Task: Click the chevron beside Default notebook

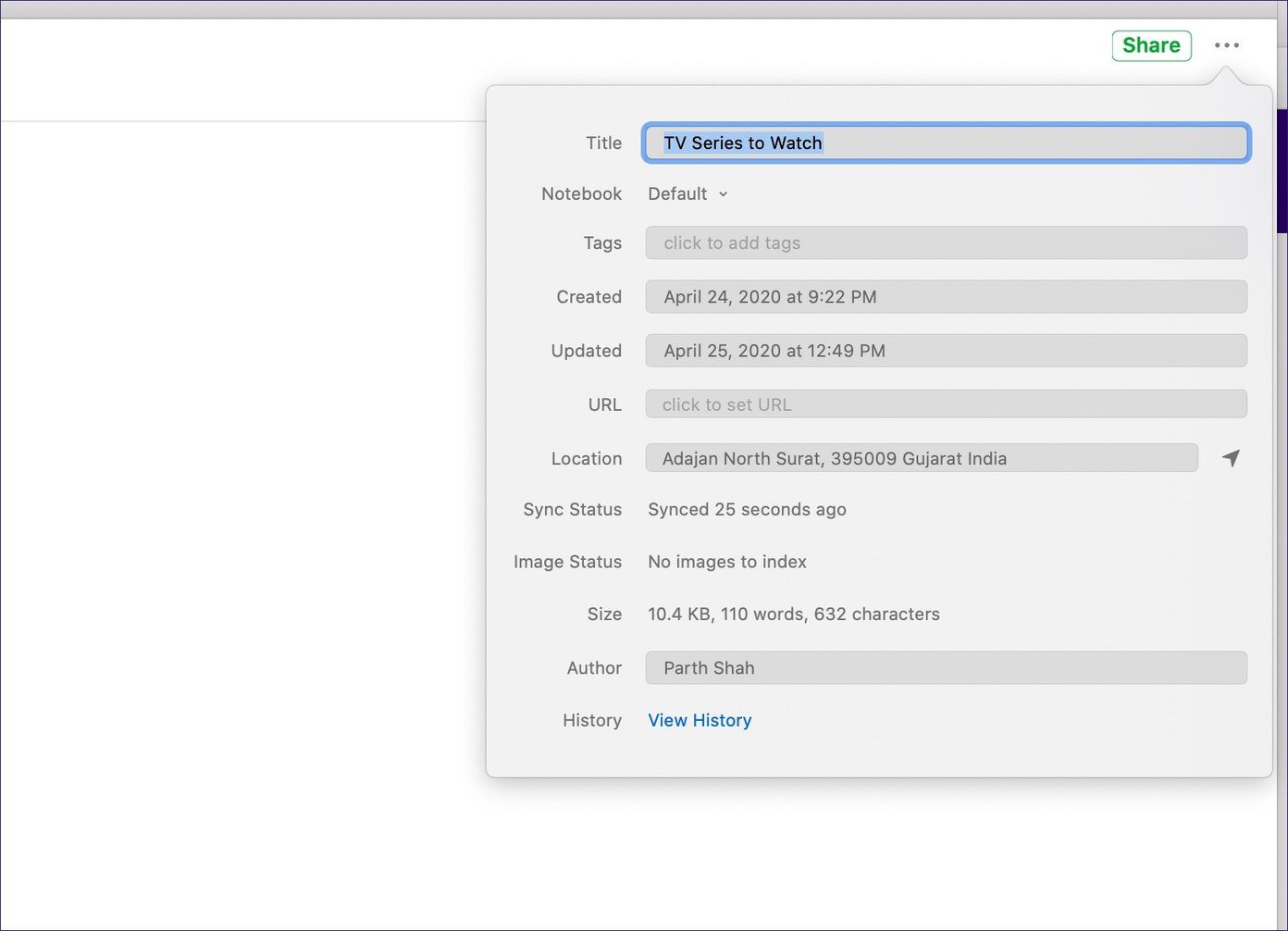Action: pos(724,194)
